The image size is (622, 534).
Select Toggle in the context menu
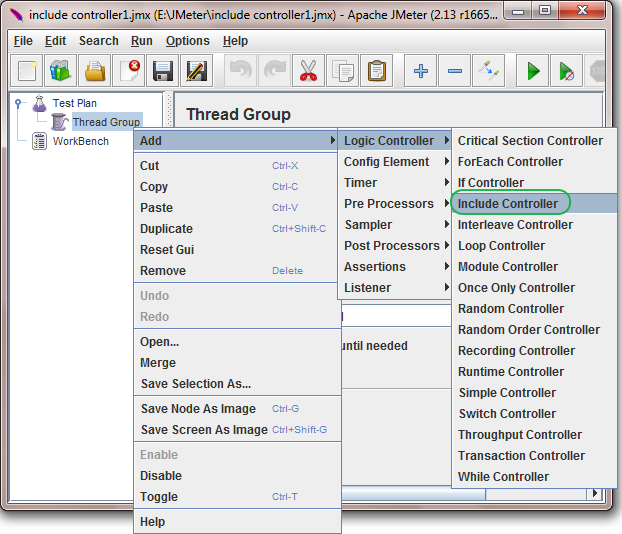pos(237,497)
